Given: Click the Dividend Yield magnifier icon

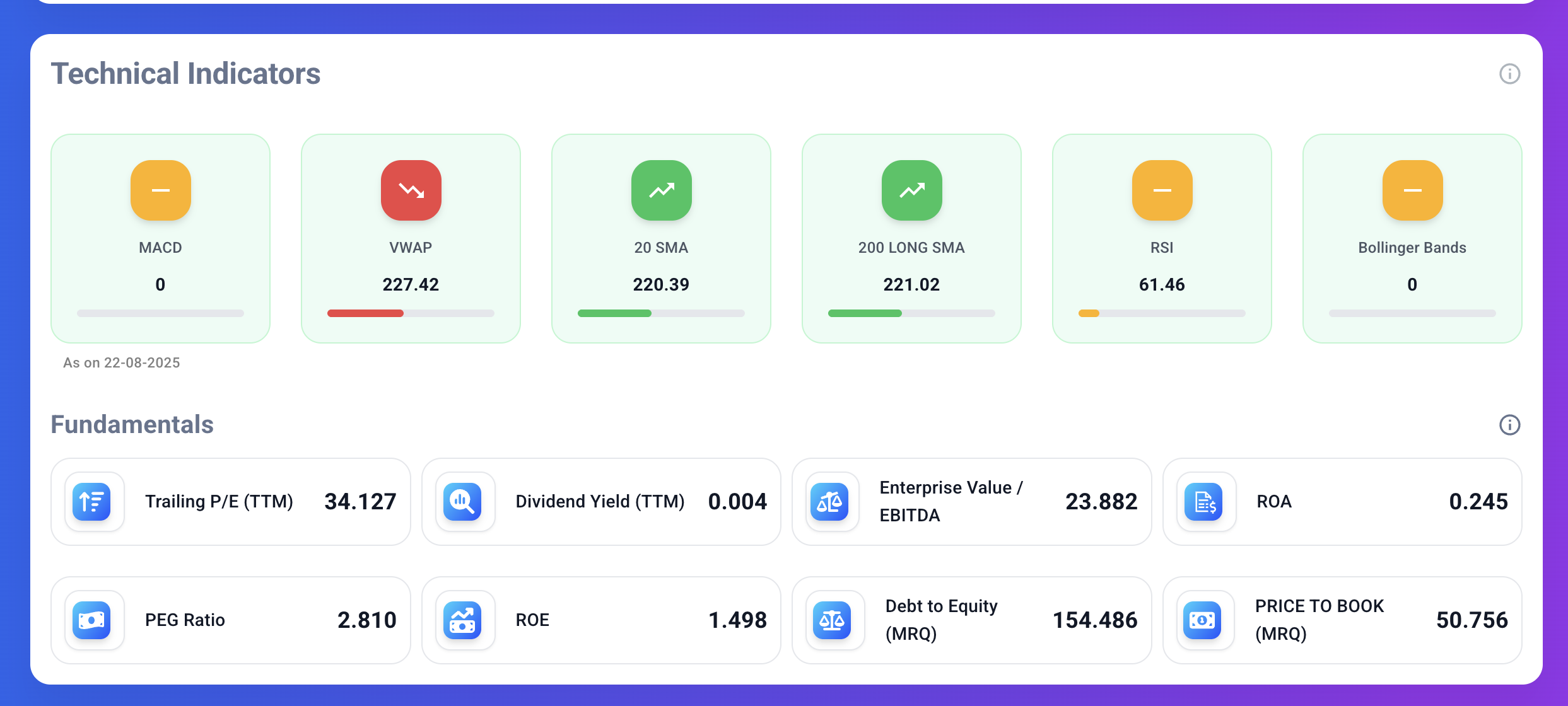Looking at the screenshot, I should tap(464, 501).
